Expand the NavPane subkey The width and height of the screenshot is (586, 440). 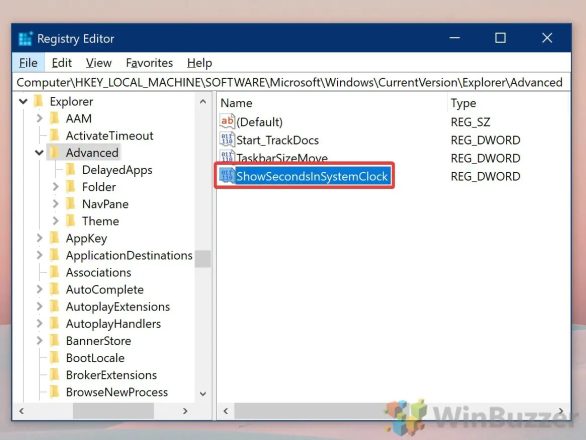[x=55, y=204]
